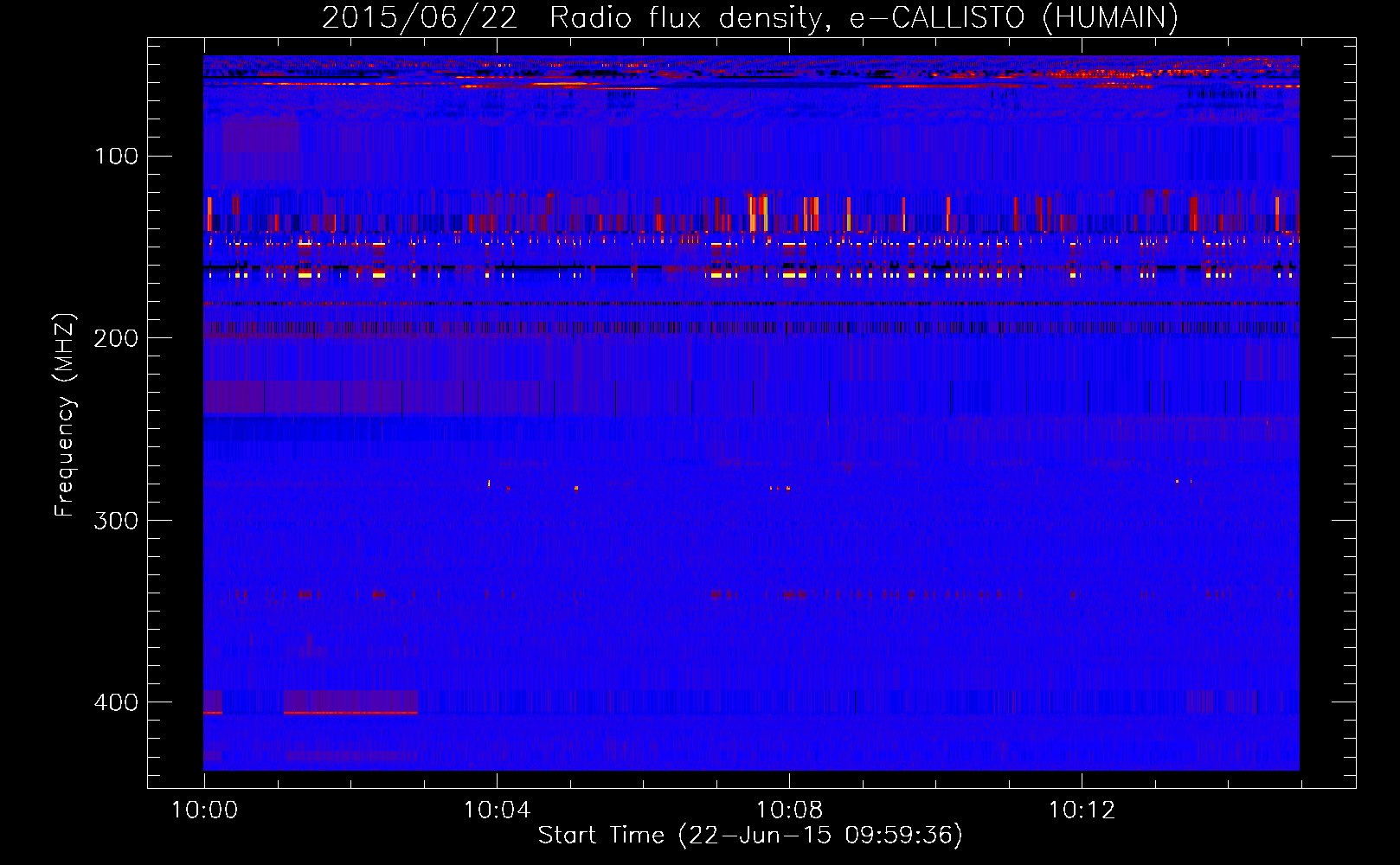Click the 10:08 time axis label
The height and width of the screenshot is (865, 1400).
(789, 811)
